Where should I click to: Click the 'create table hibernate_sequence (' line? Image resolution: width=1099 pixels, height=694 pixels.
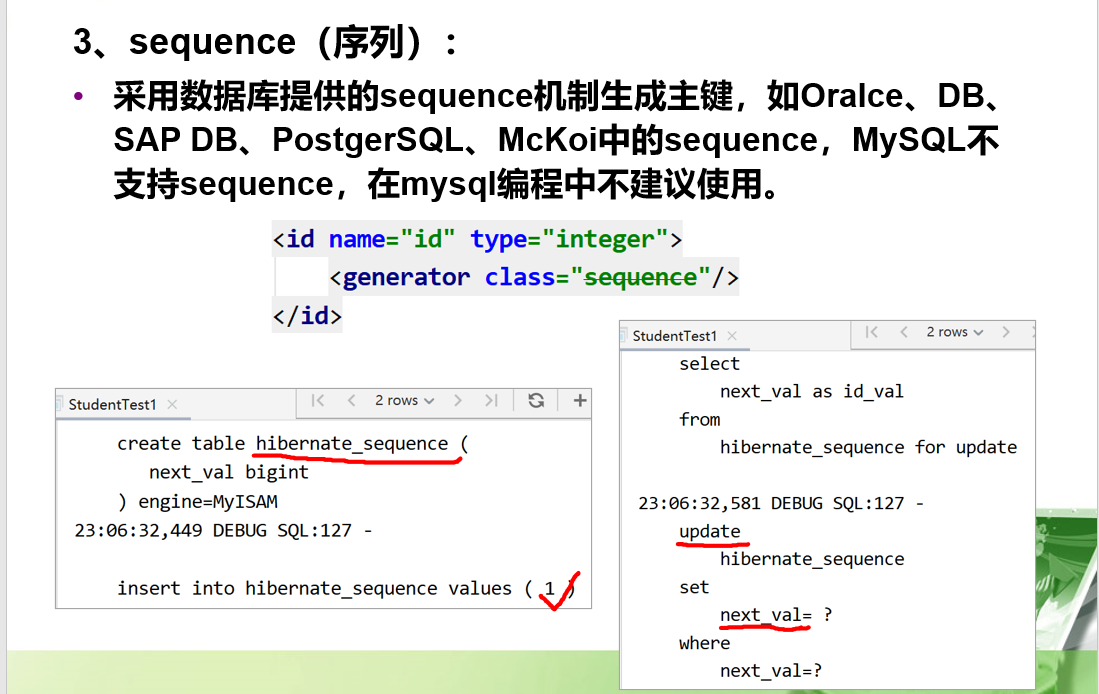click(x=292, y=444)
